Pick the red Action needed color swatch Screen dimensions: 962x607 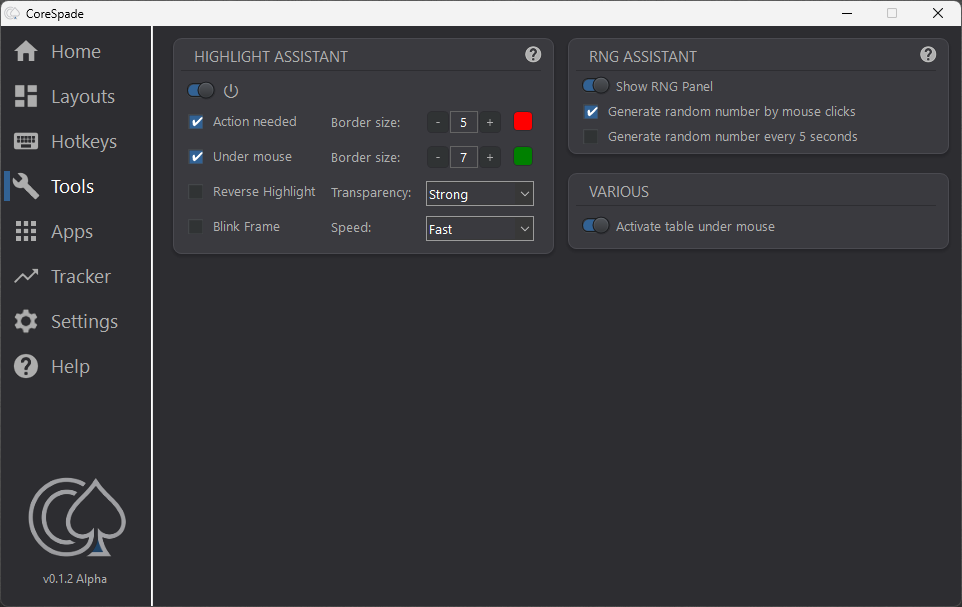(x=523, y=122)
